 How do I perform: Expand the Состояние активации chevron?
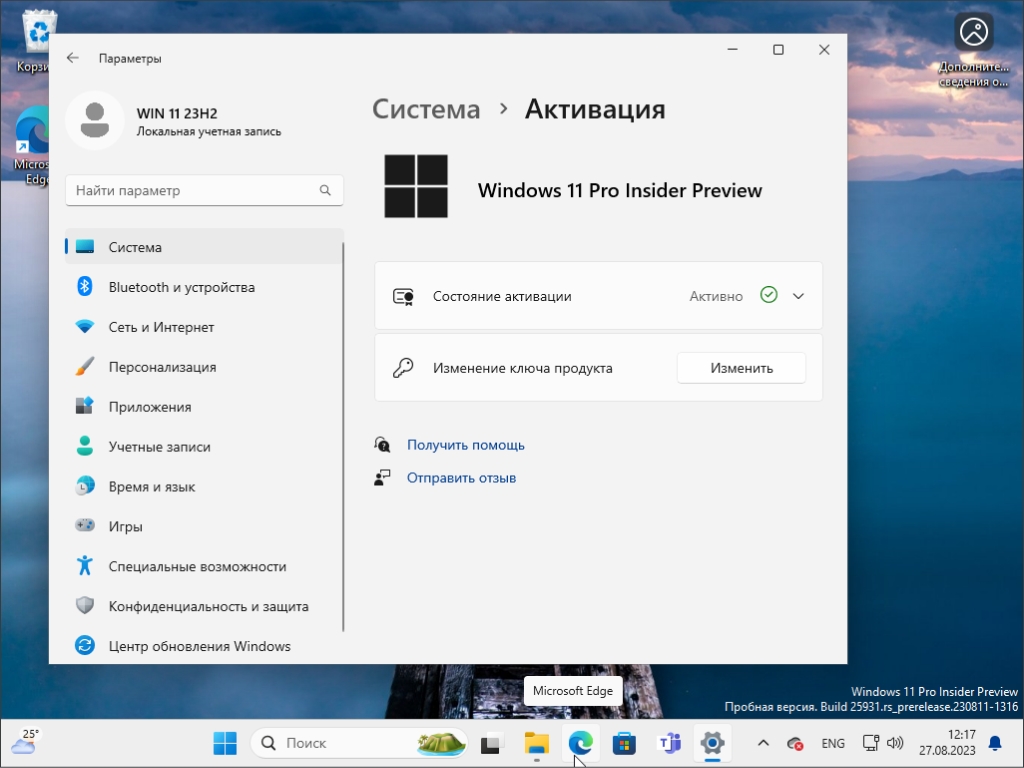[798, 296]
